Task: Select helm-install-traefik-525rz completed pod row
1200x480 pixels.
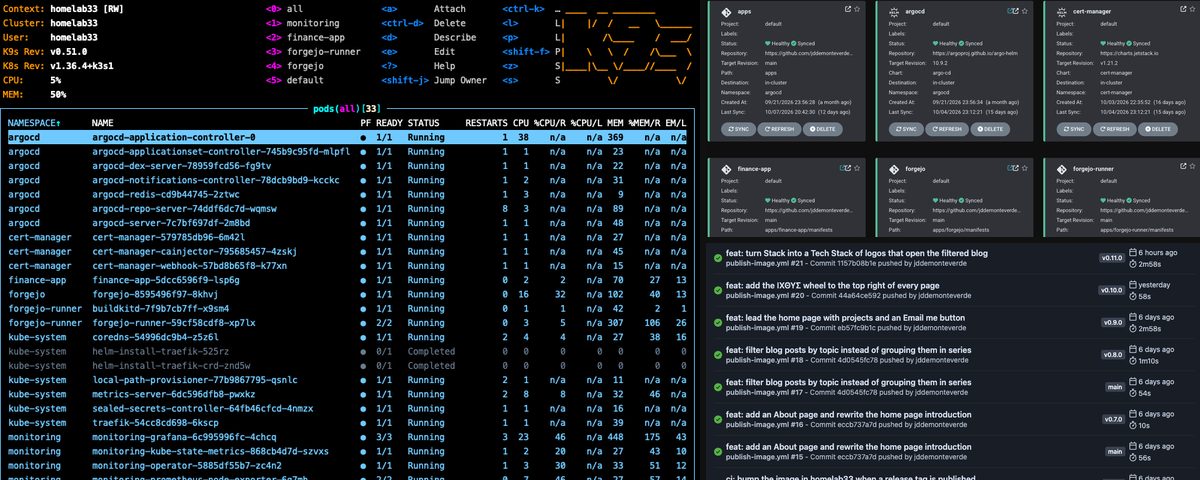Action: point(346,352)
